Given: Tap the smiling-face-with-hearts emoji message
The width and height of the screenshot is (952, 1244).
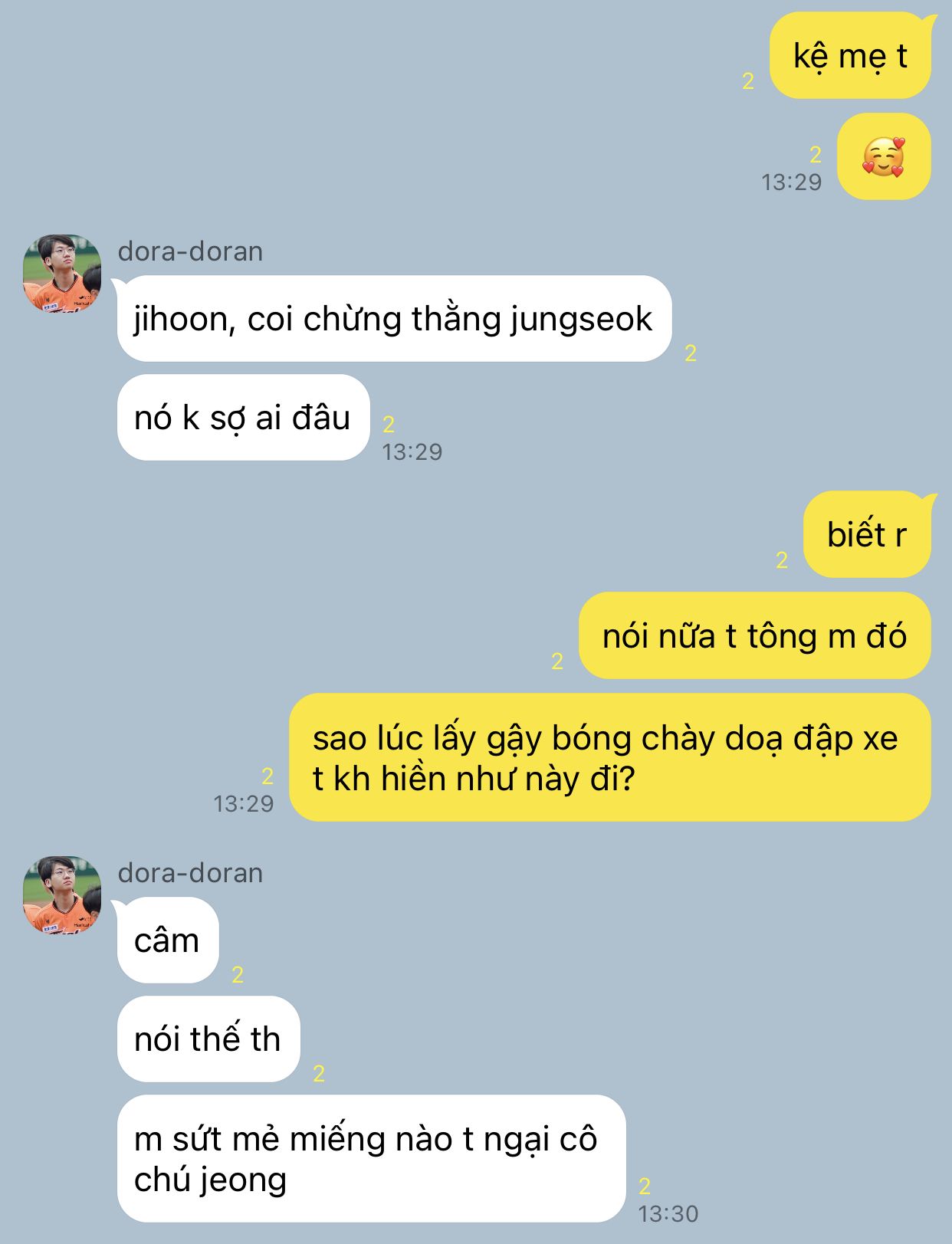Looking at the screenshot, I should click(x=884, y=157).
